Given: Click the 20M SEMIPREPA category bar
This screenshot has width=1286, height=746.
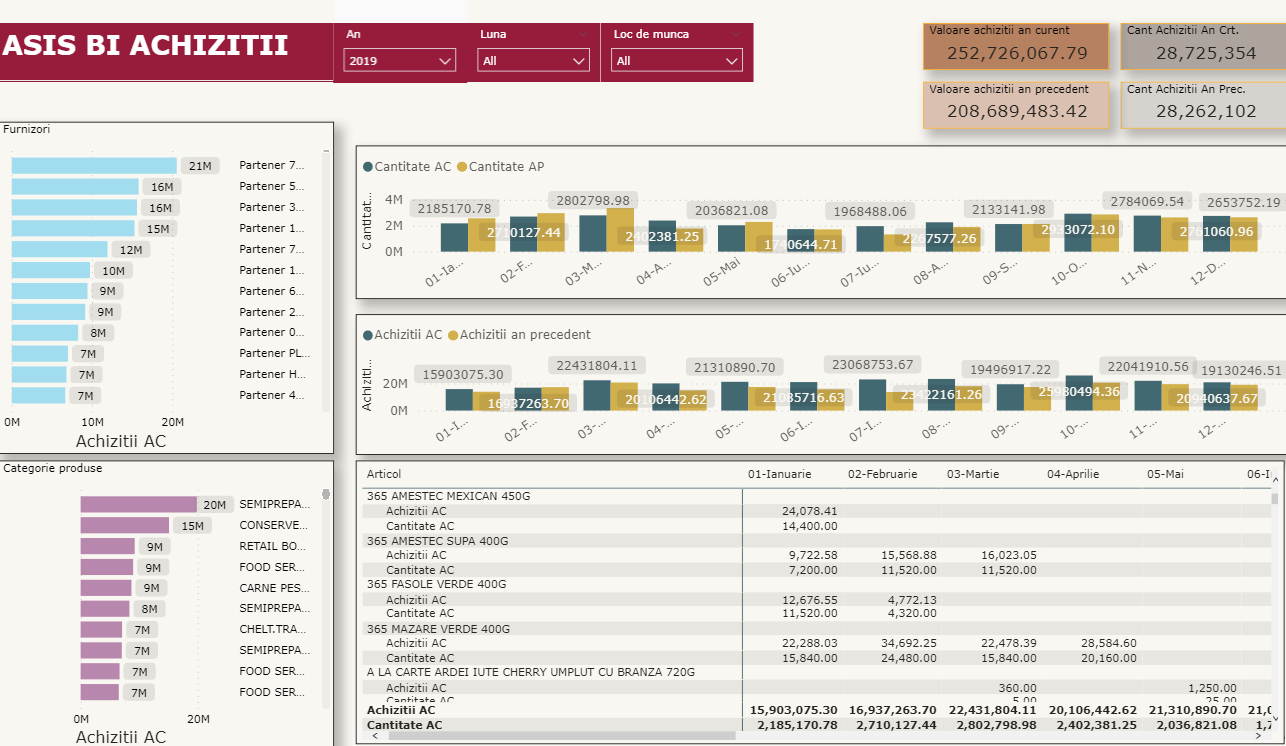Looking at the screenshot, I should (138, 505).
